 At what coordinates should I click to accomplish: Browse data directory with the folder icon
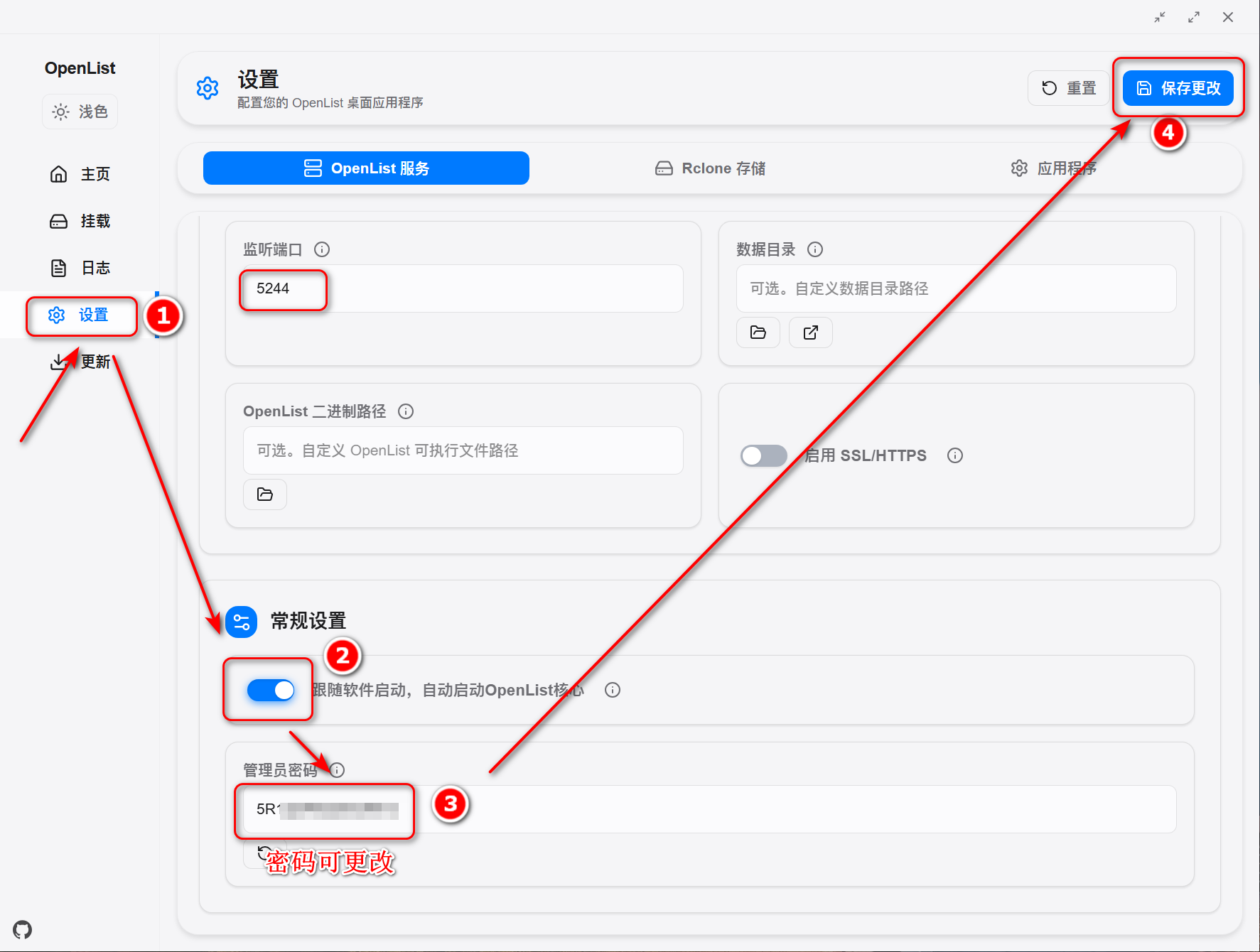(x=758, y=332)
